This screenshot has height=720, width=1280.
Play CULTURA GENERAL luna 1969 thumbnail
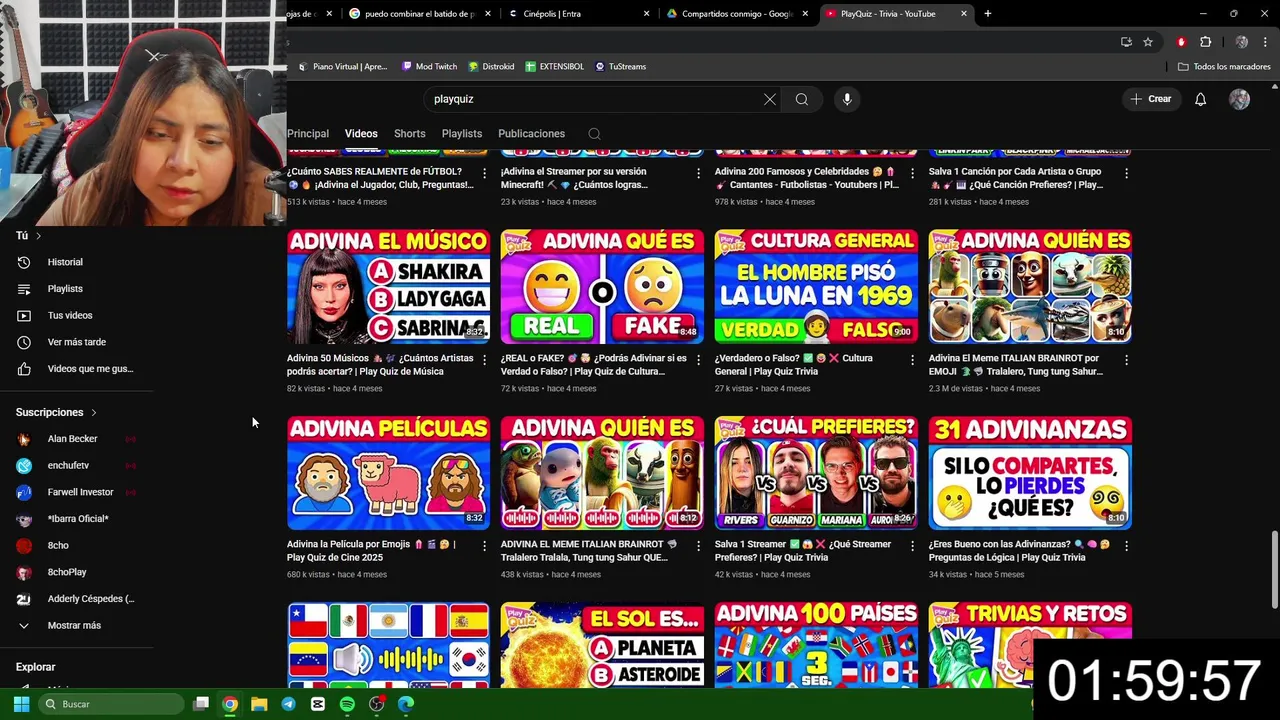(x=816, y=287)
